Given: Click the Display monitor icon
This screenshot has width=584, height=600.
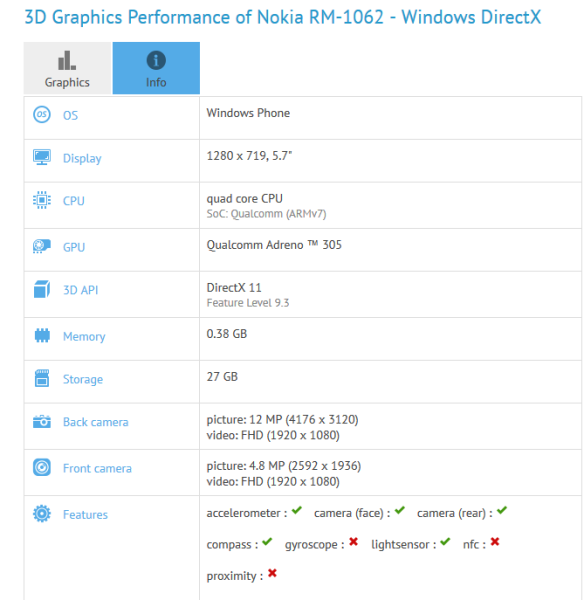Looking at the screenshot, I should [x=42, y=157].
